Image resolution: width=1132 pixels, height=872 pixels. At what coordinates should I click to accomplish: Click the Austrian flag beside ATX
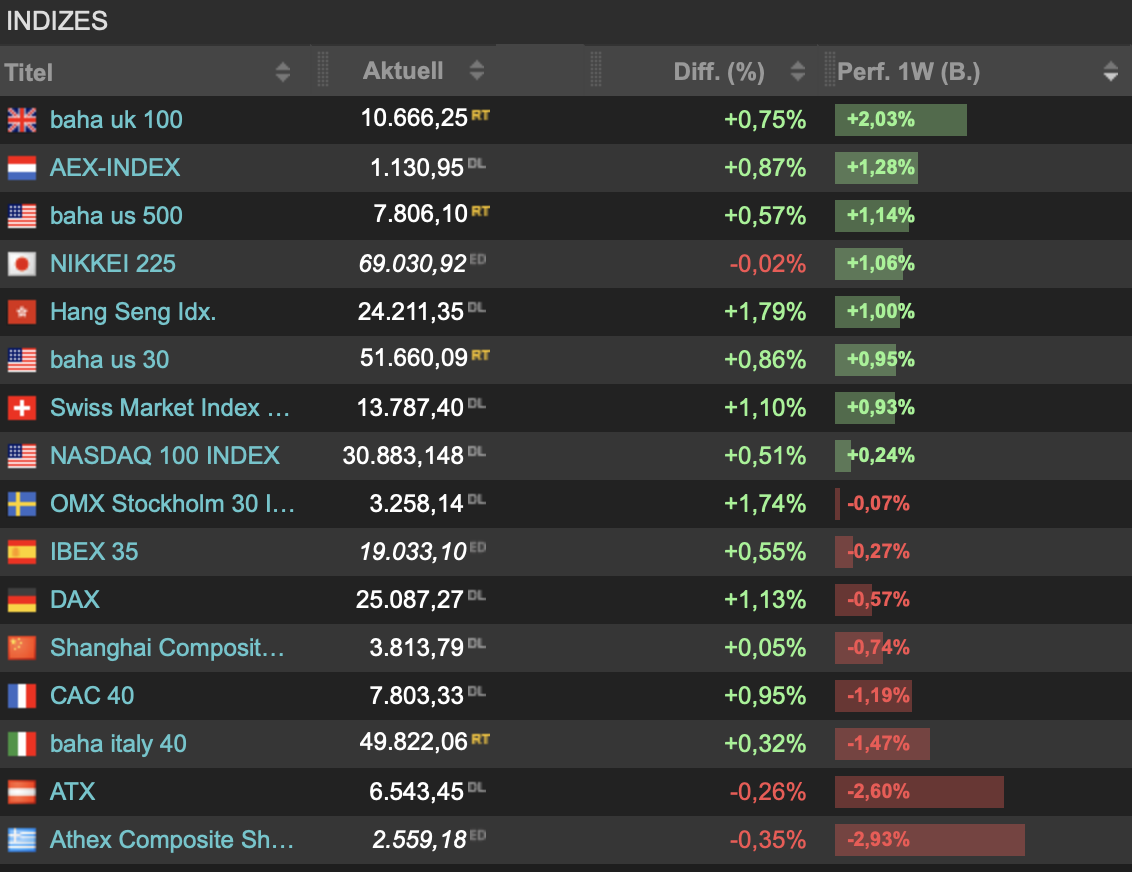click(x=22, y=792)
